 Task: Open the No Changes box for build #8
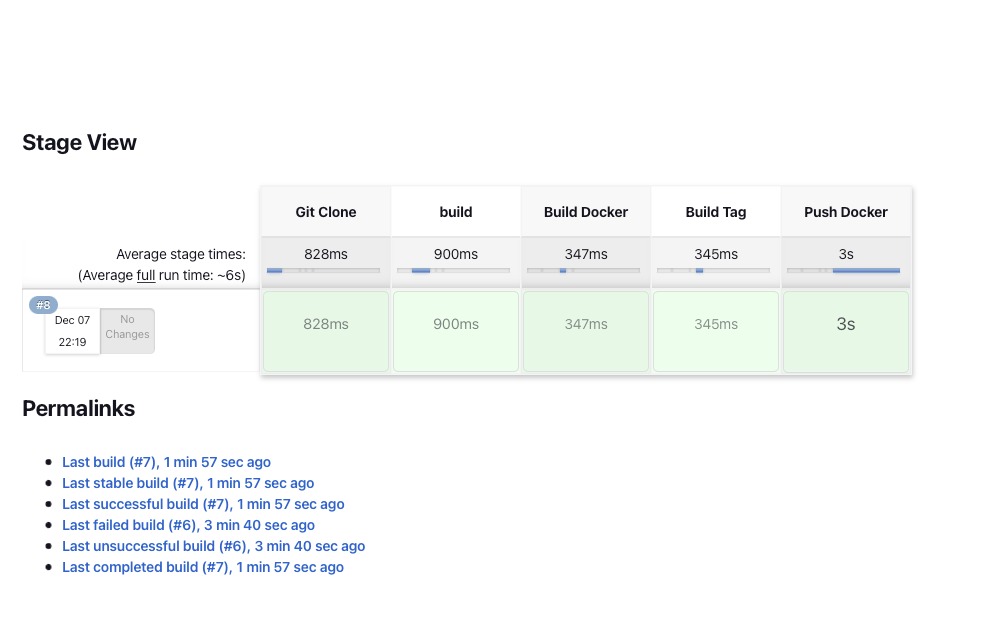pos(127,329)
